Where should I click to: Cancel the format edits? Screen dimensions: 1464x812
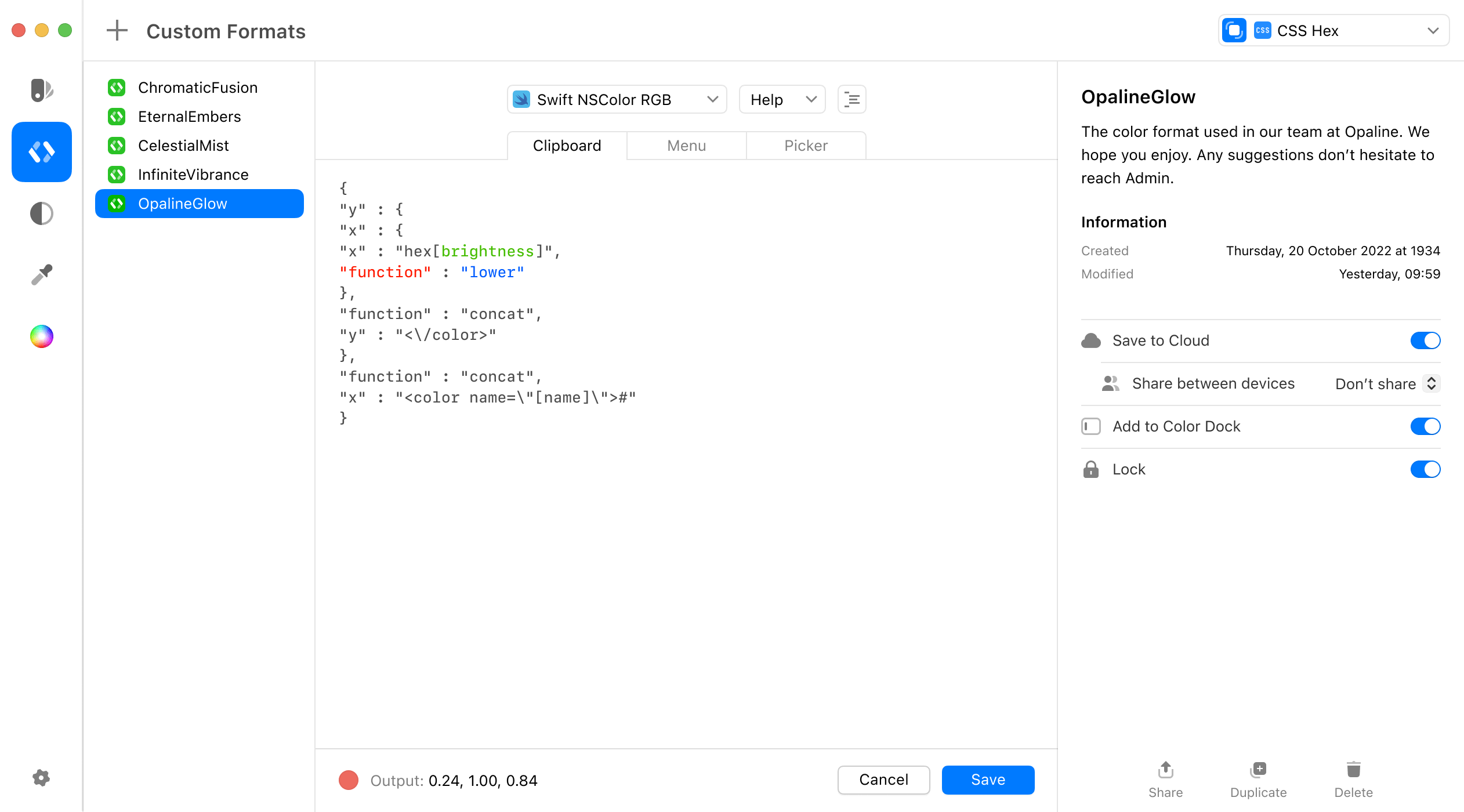[x=884, y=780]
